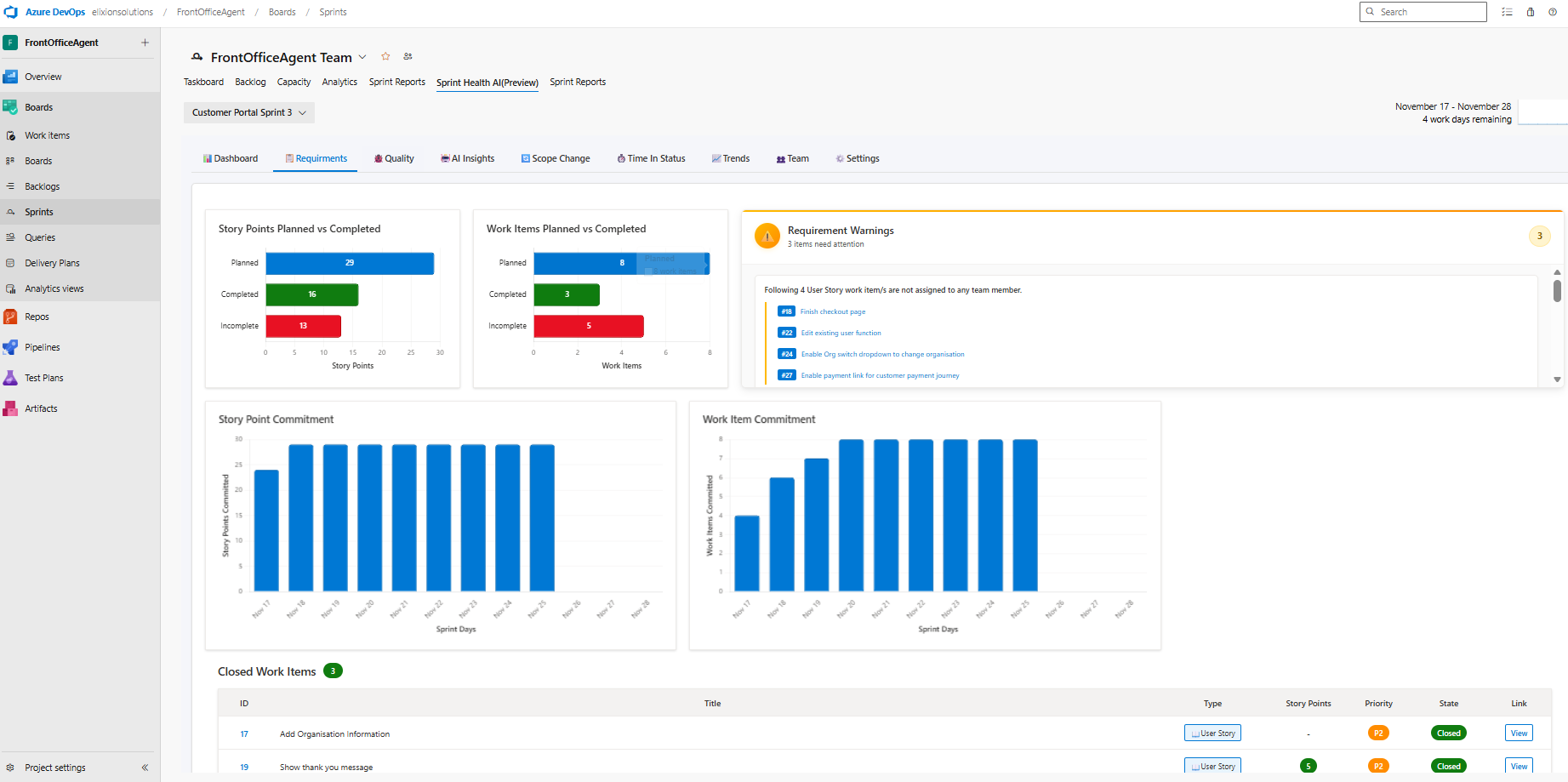Collapse the left sidebar with double chevron
The height and width of the screenshot is (782, 1568).
tap(145, 768)
